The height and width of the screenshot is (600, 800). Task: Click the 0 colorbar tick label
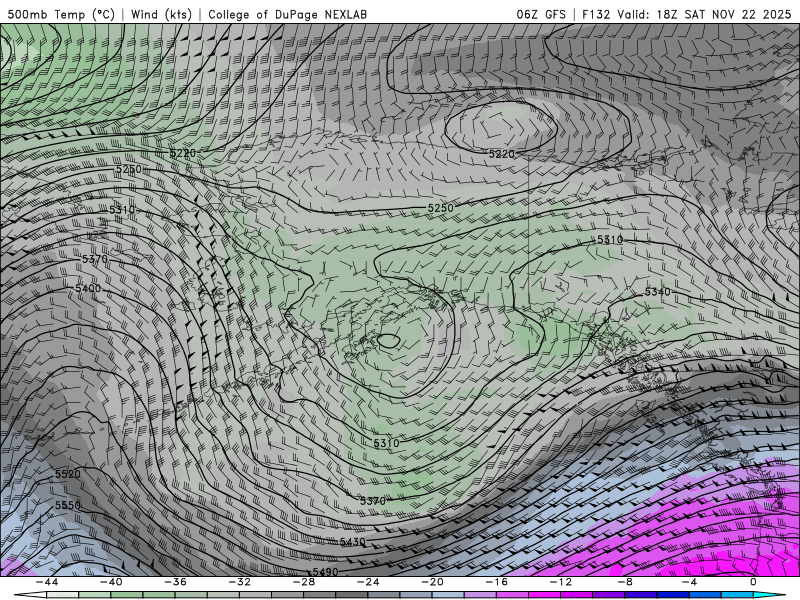[x=754, y=582]
